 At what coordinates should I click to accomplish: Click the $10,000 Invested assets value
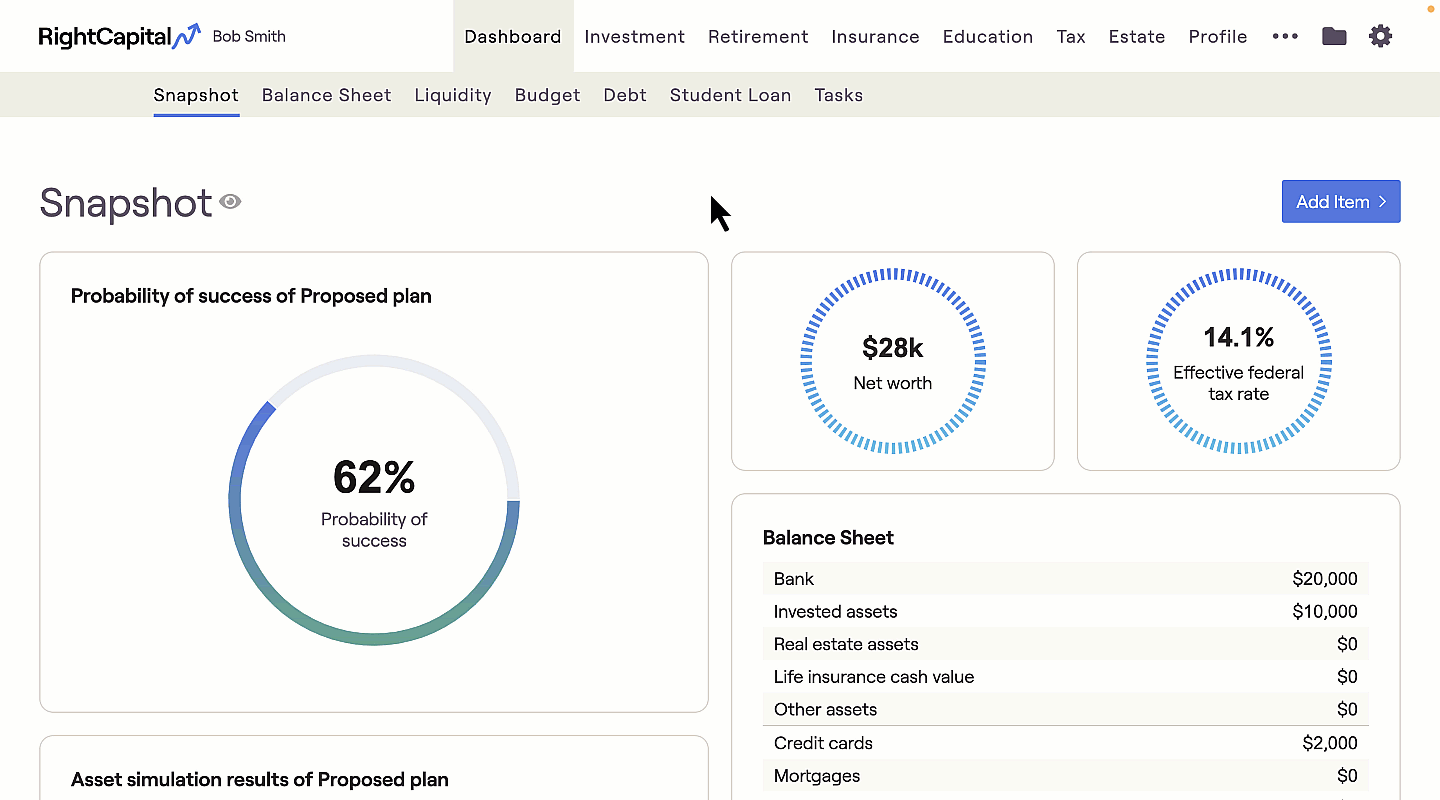1325,612
